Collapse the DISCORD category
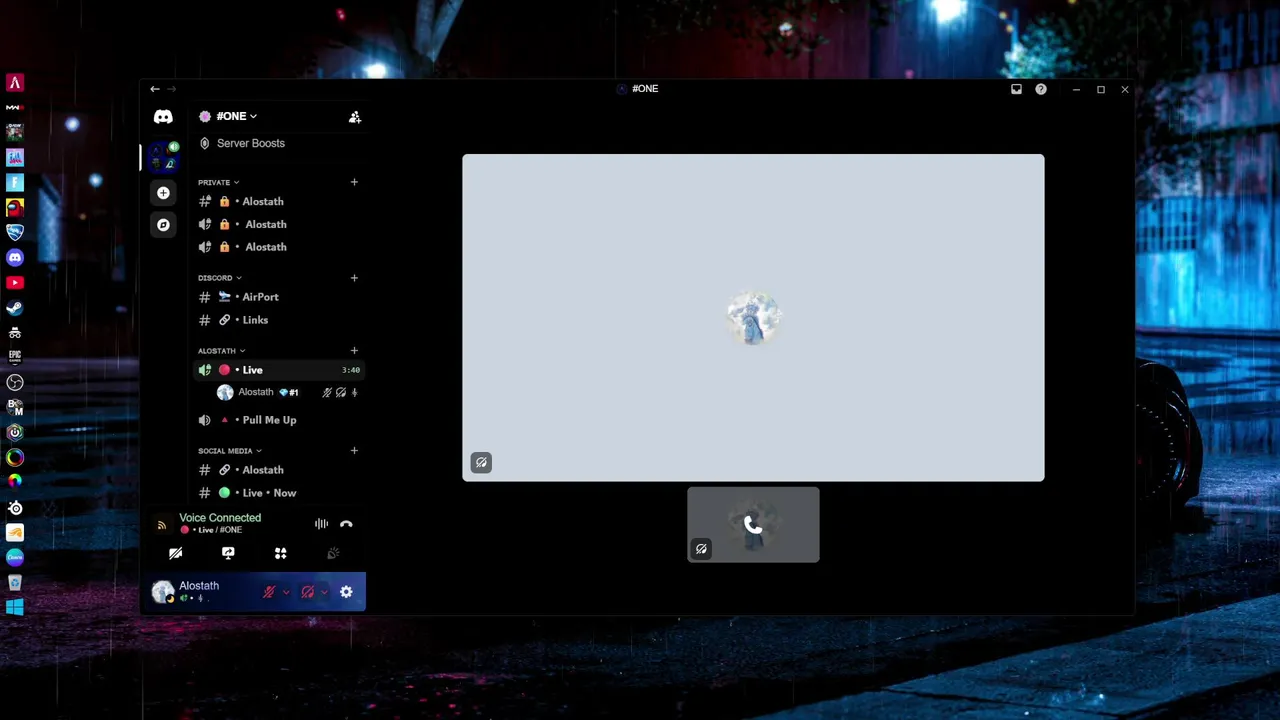The height and width of the screenshot is (720, 1280). (x=219, y=278)
